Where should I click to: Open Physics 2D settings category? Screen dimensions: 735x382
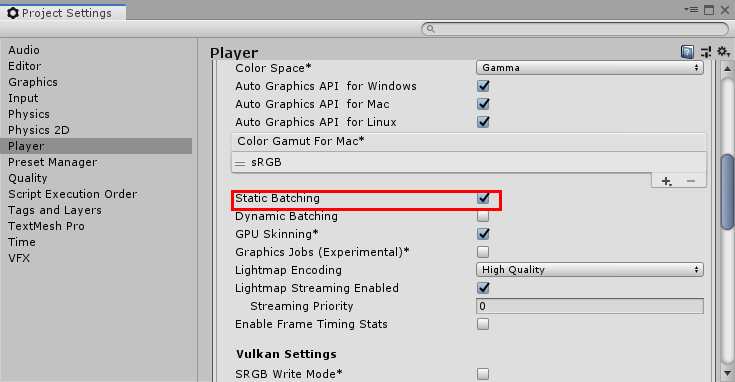click(38, 130)
